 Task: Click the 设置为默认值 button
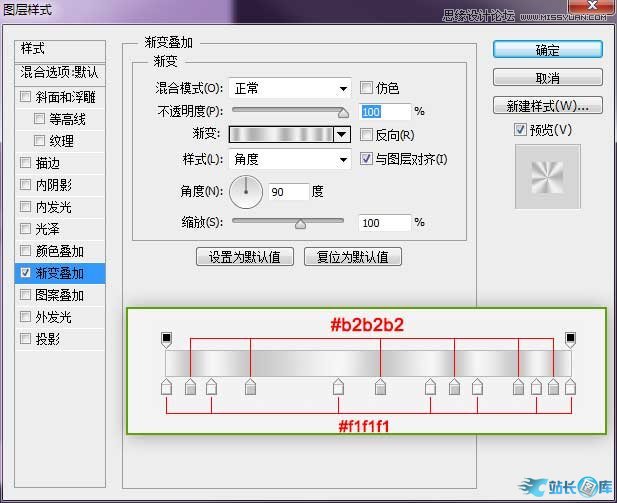pyautogui.click(x=245, y=257)
